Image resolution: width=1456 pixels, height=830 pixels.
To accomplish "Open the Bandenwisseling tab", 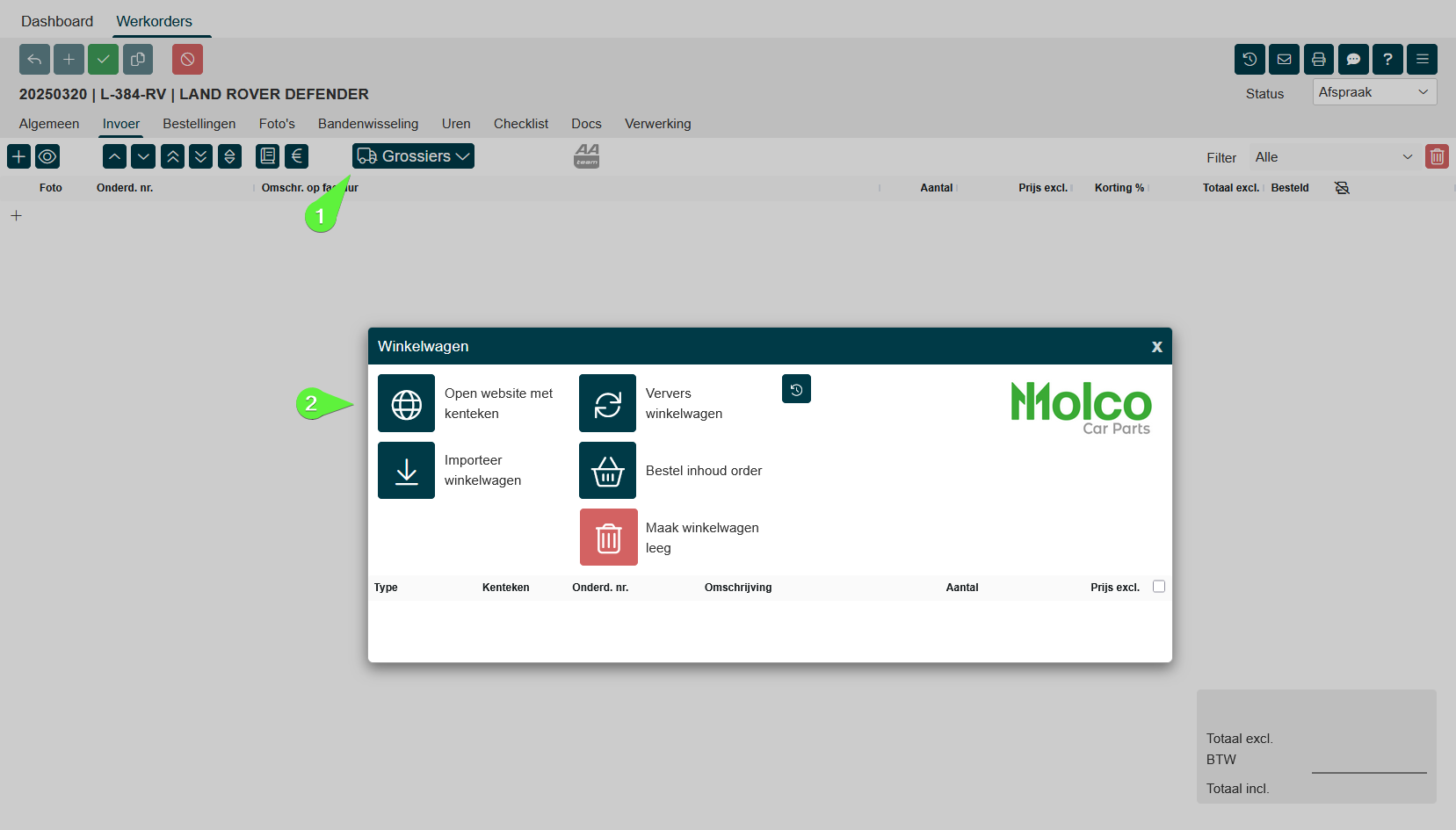I will point(367,124).
